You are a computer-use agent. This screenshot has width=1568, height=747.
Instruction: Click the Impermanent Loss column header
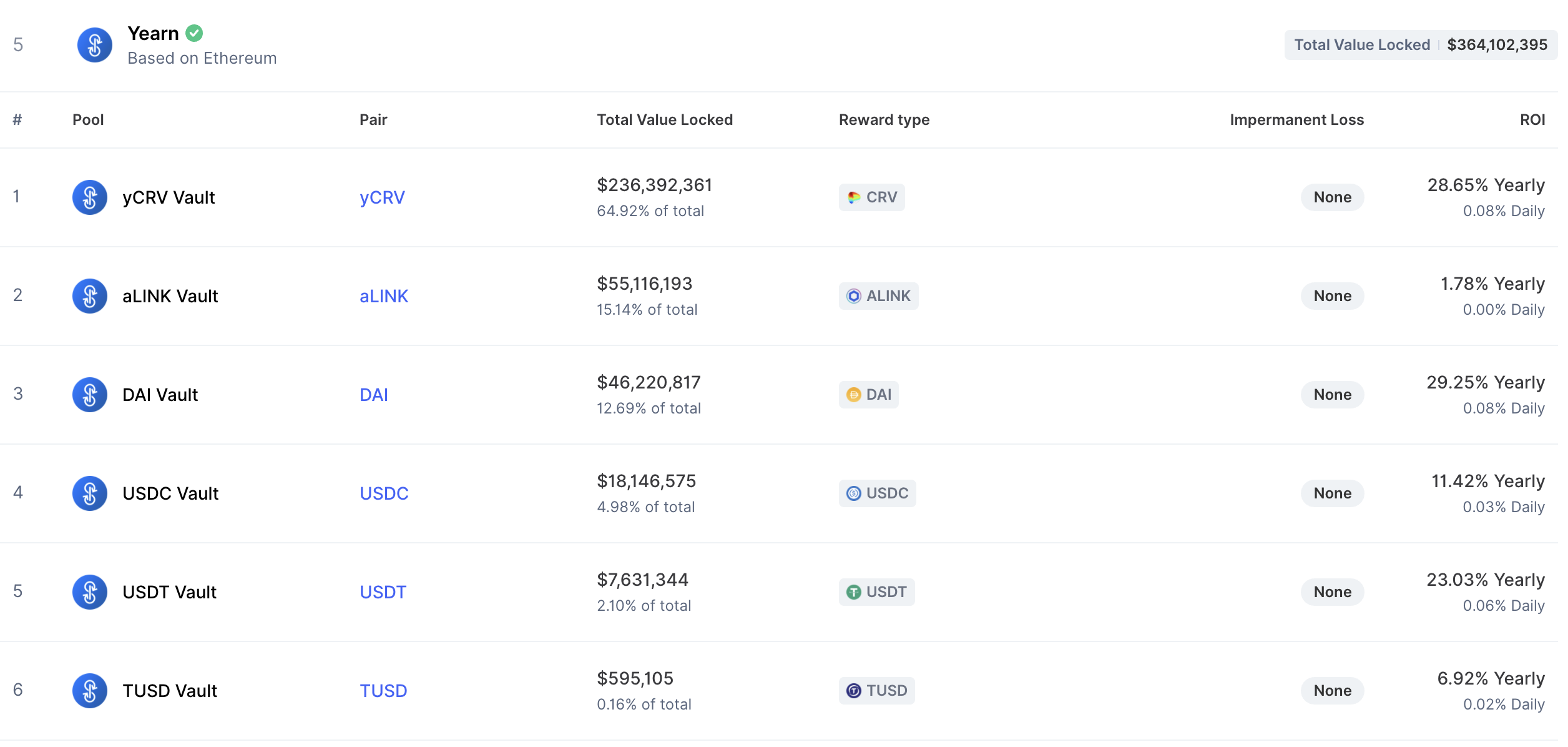tap(1296, 120)
